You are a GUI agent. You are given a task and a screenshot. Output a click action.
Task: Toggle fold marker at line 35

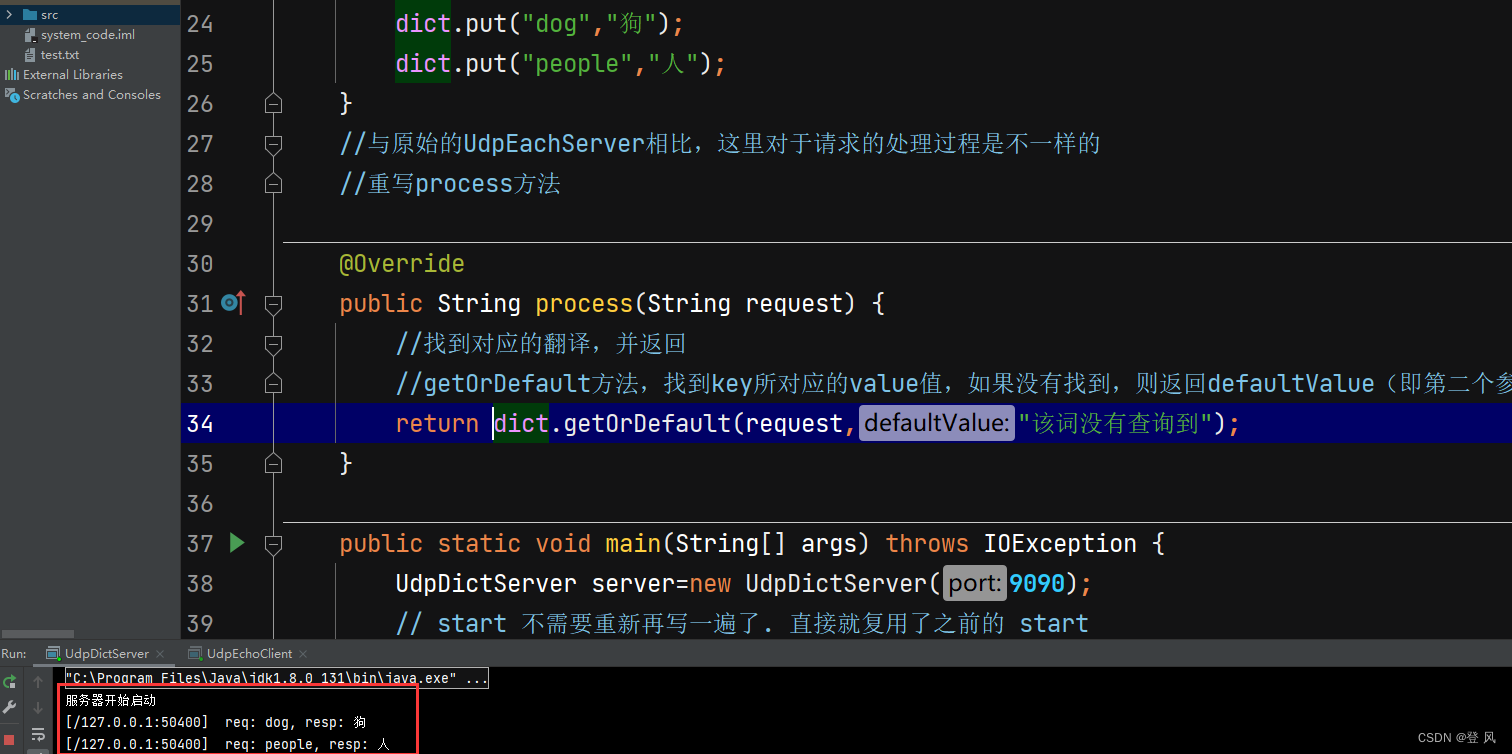coord(273,464)
